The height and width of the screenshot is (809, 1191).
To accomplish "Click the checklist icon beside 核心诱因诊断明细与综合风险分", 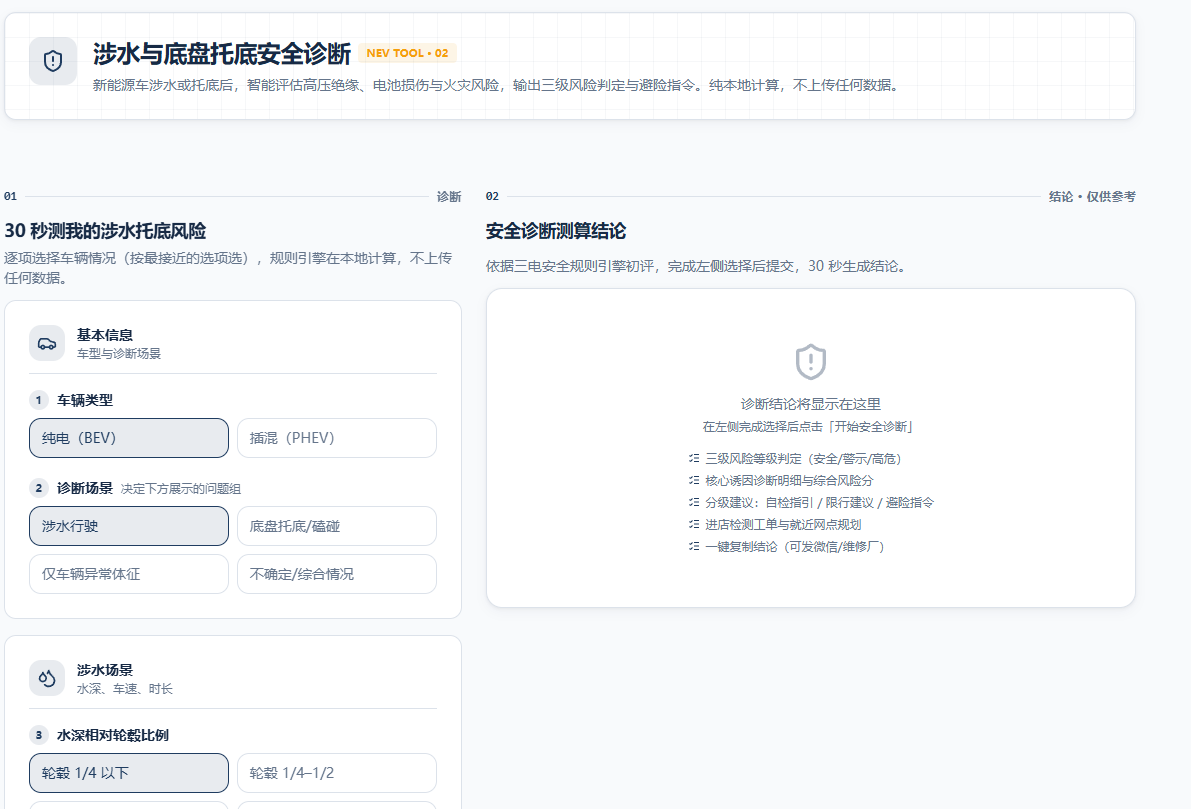I will tap(694, 480).
